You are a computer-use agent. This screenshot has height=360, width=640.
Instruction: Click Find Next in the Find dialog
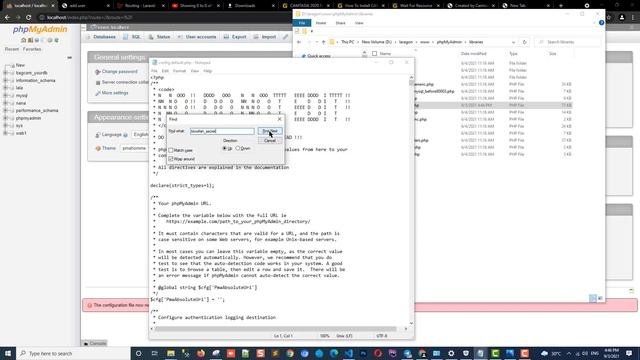point(270,131)
